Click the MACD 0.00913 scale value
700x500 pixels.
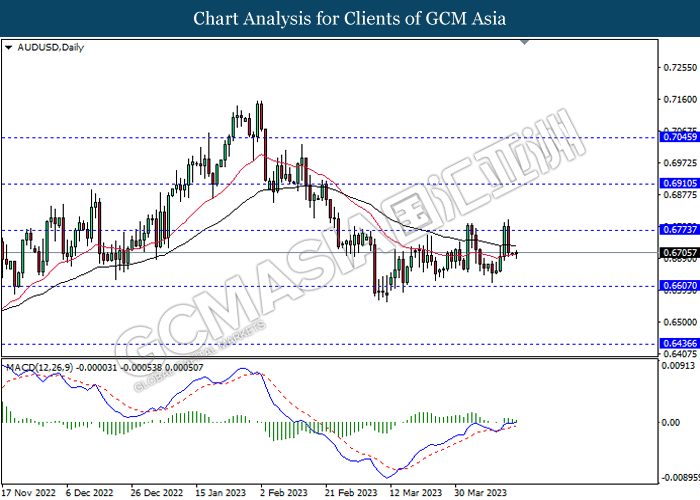(x=679, y=366)
